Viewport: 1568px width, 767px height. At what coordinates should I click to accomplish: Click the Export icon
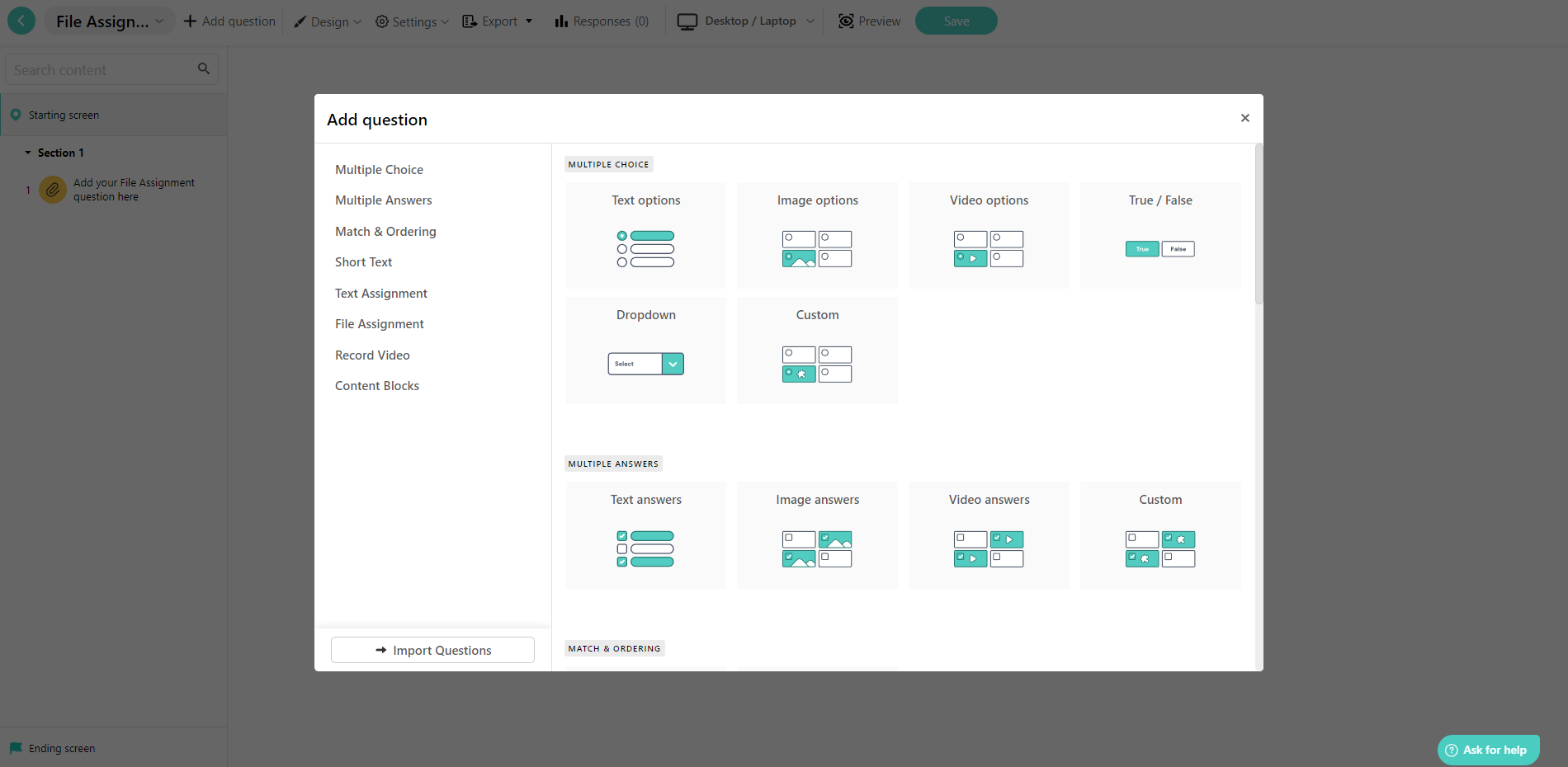click(x=470, y=21)
